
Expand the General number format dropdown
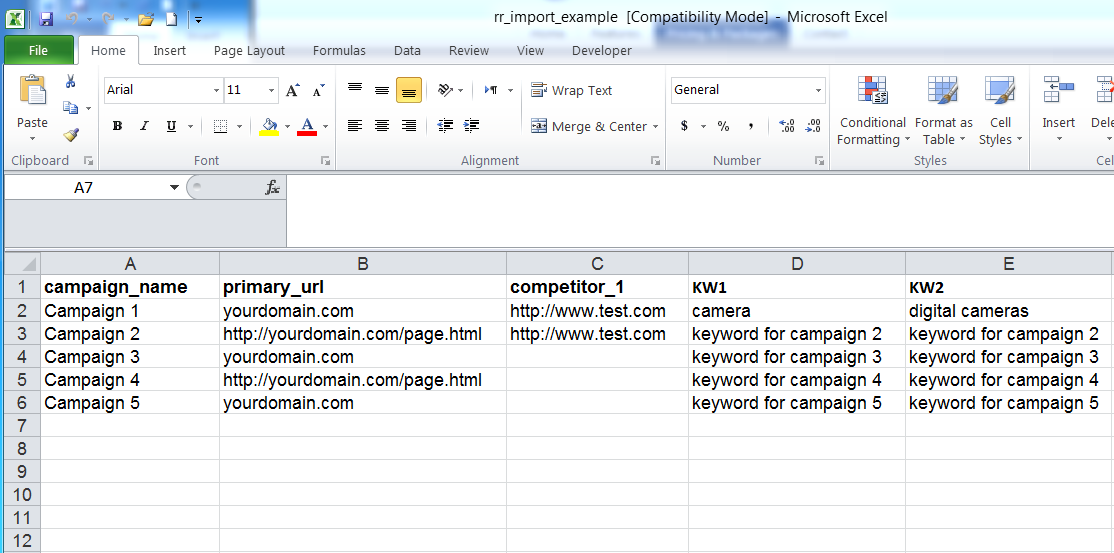(x=818, y=90)
